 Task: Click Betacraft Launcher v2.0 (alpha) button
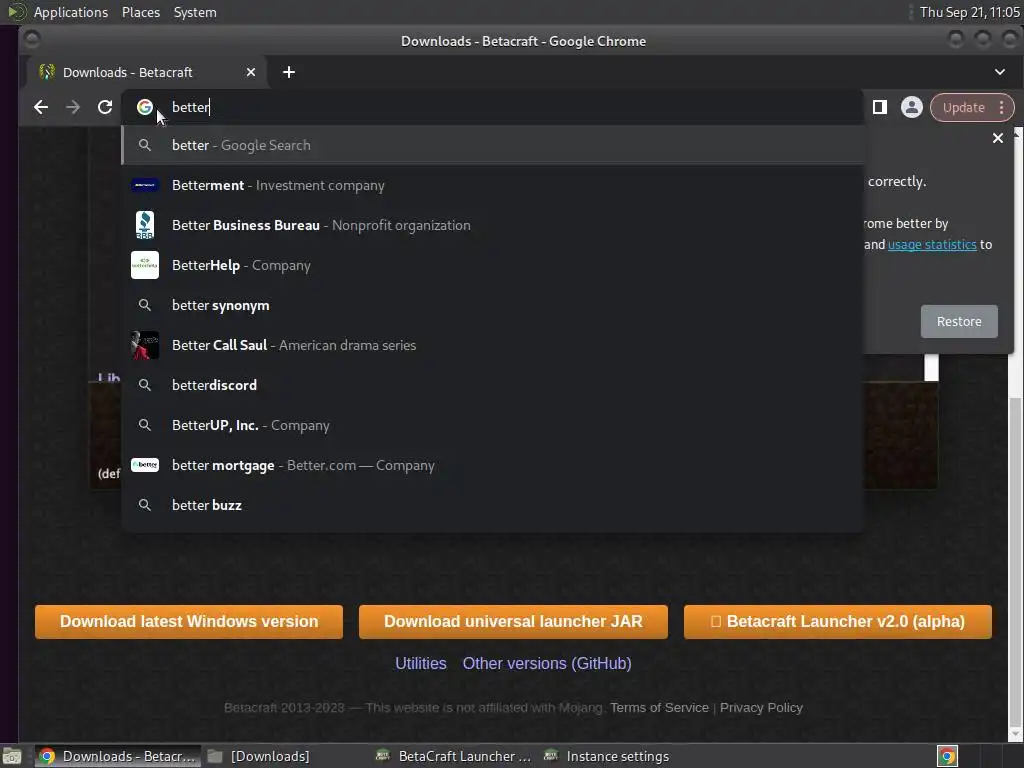pos(838,621)
